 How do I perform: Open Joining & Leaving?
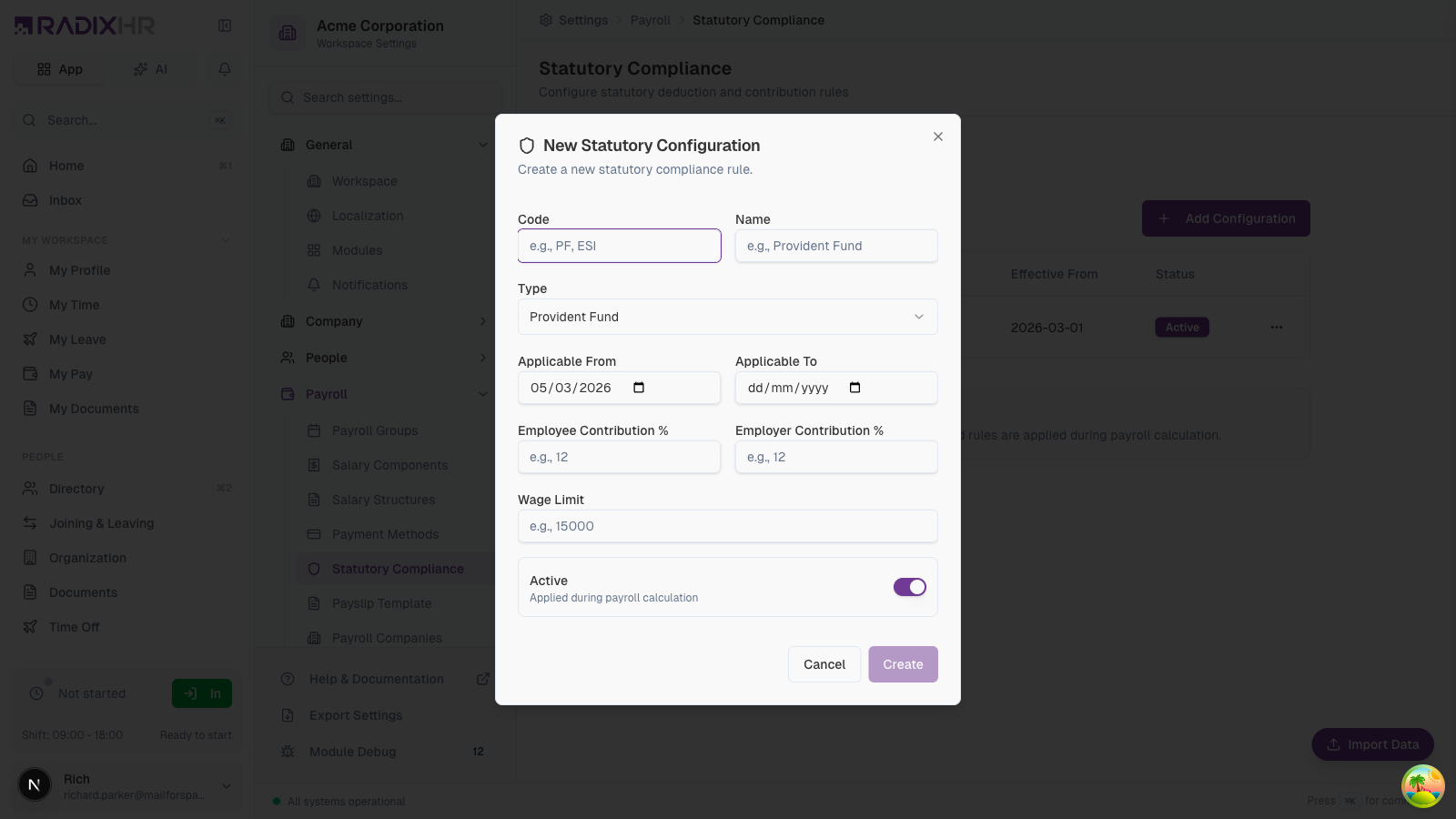tap(126, 523)
